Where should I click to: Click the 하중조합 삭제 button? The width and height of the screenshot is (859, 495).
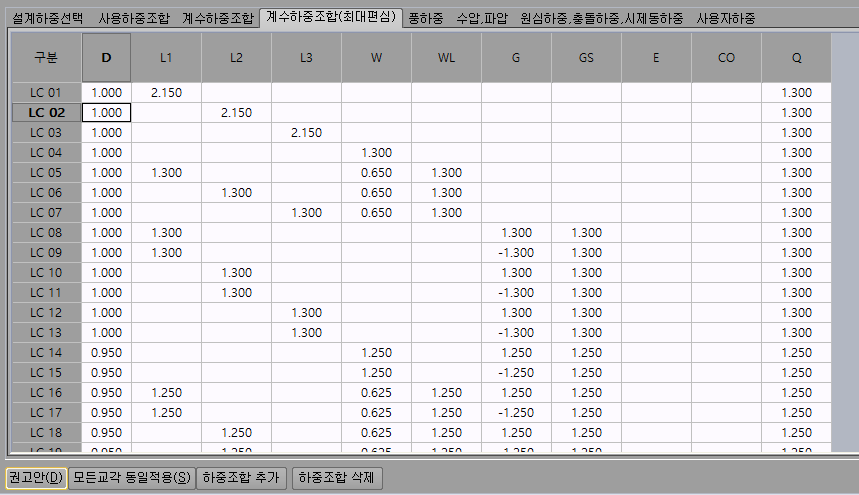pos(336,477)
